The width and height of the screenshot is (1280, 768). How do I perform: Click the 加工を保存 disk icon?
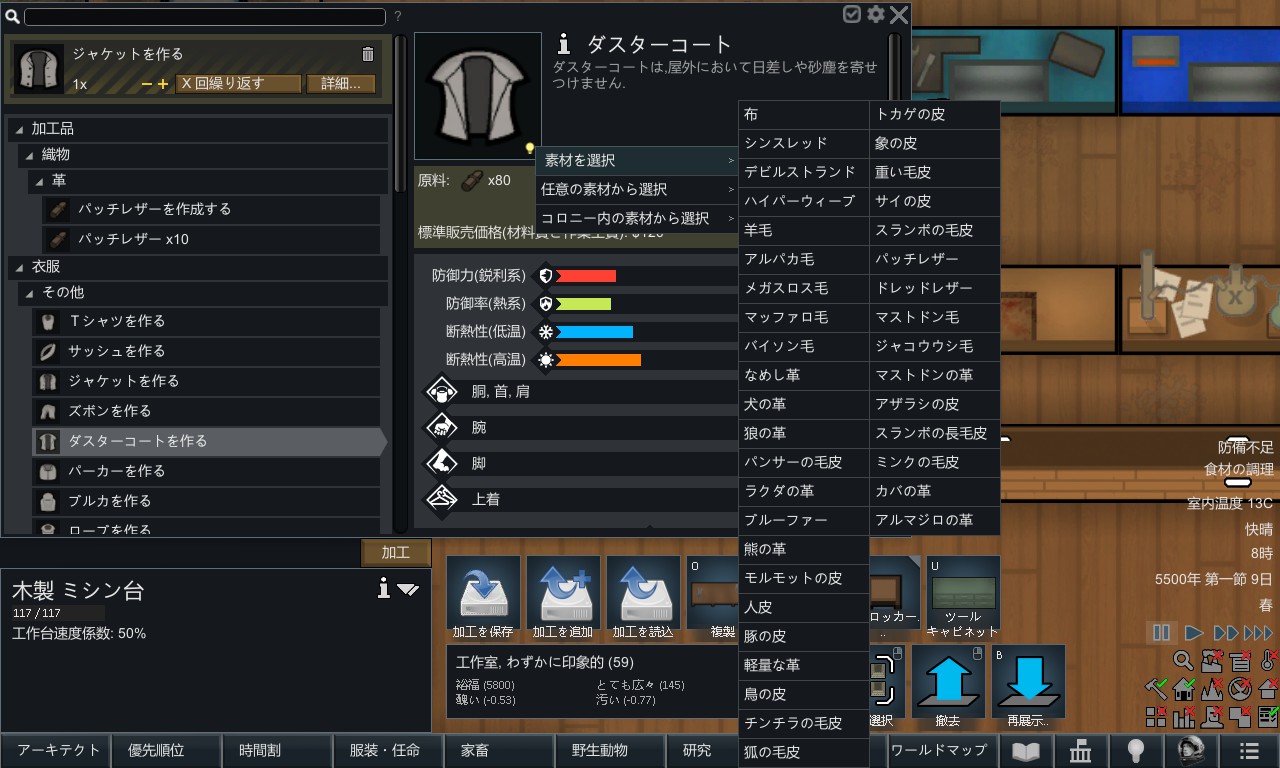[483, 592]
